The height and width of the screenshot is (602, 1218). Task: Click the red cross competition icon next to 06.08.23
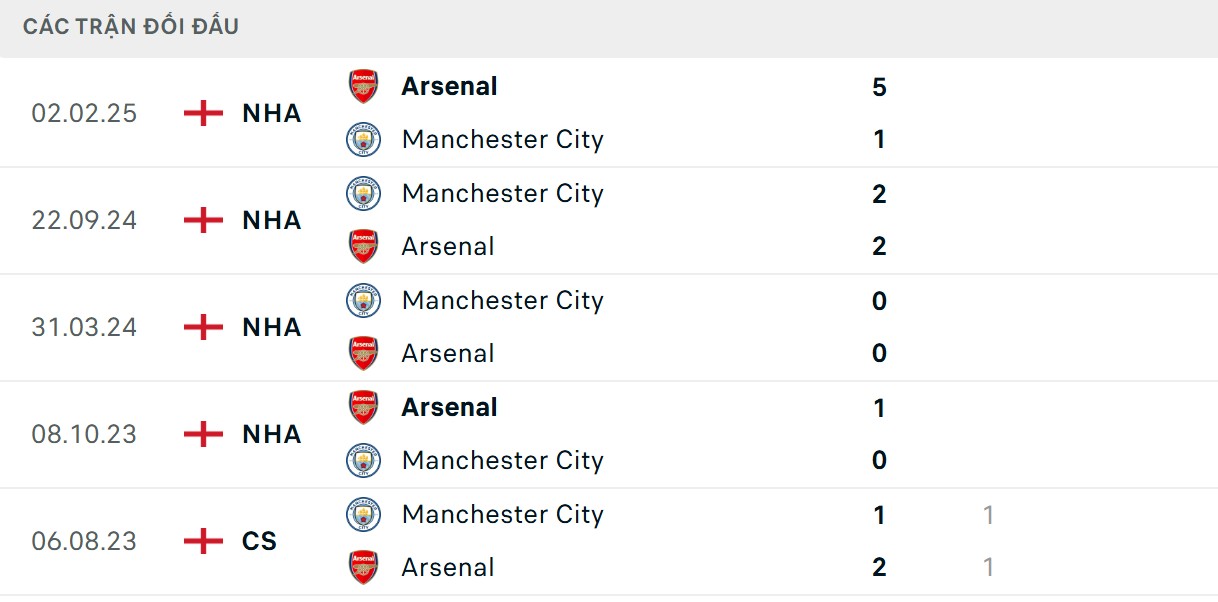tap(203, 541)
